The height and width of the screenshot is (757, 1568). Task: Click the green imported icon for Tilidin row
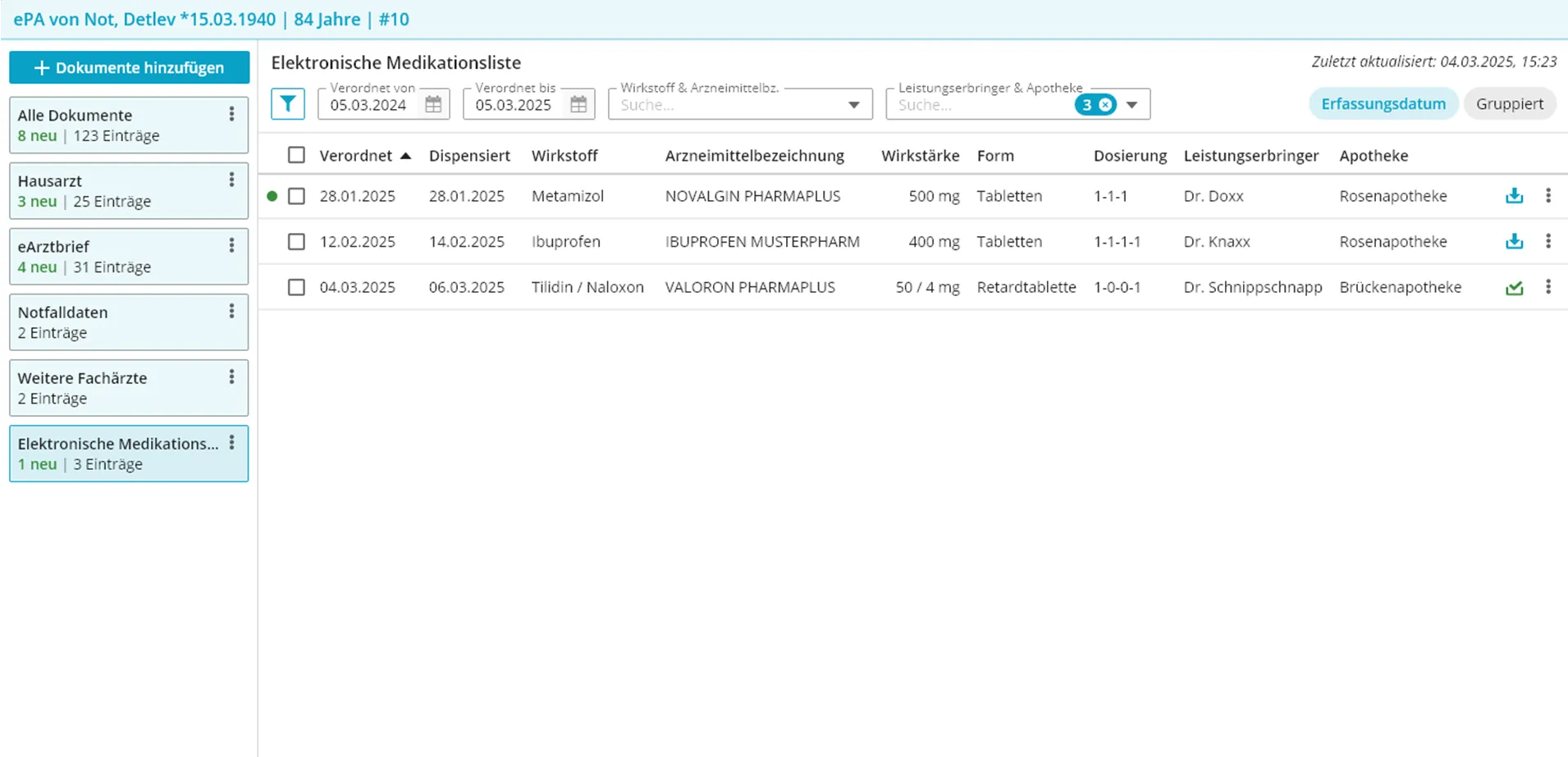point(1514,288)
